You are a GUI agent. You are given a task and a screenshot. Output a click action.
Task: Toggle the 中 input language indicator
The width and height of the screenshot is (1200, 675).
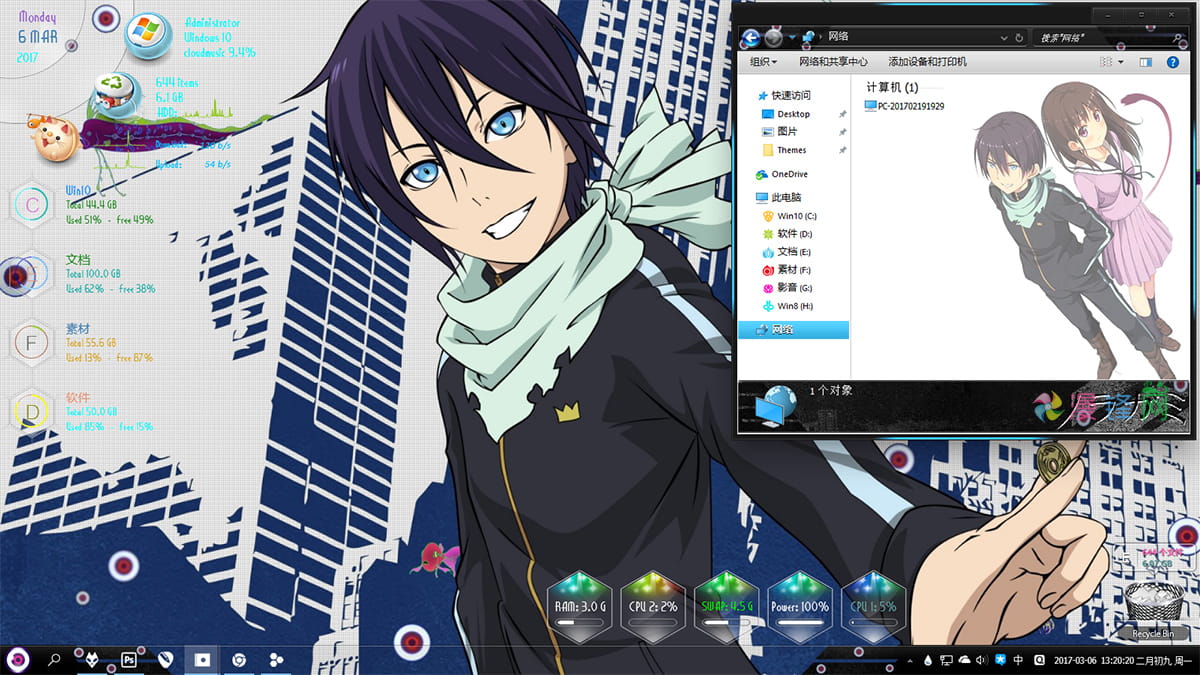point(1017,660)
